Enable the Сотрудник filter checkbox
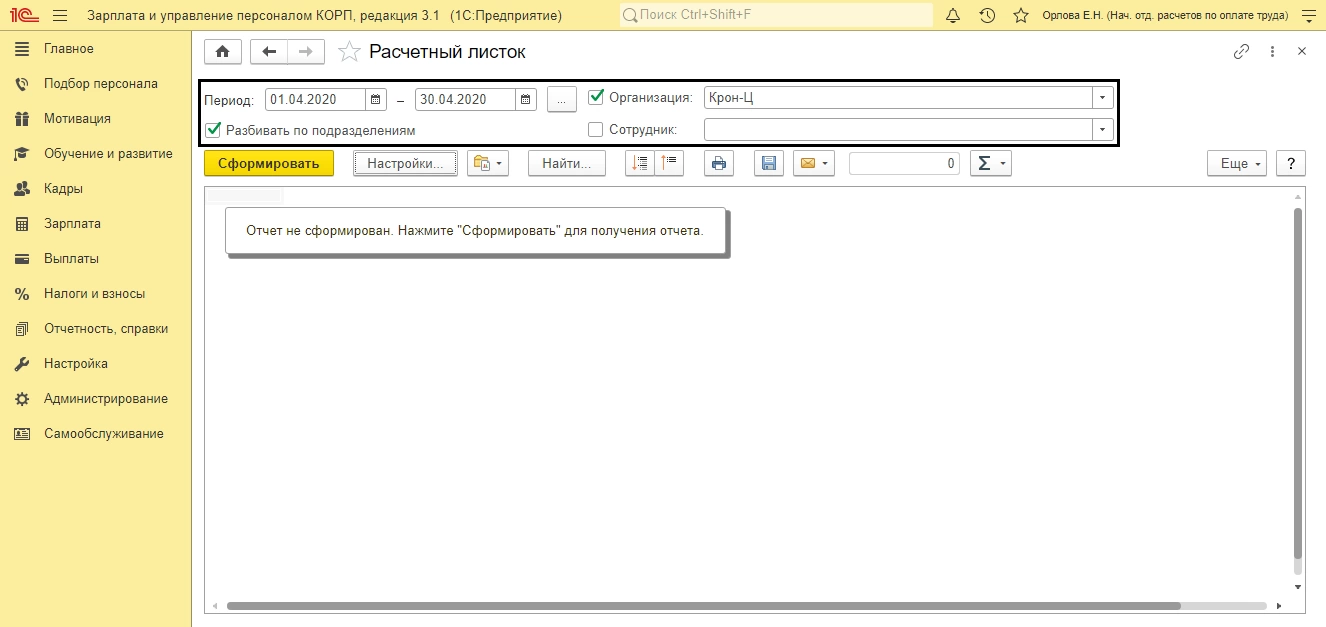 (597, 129)
